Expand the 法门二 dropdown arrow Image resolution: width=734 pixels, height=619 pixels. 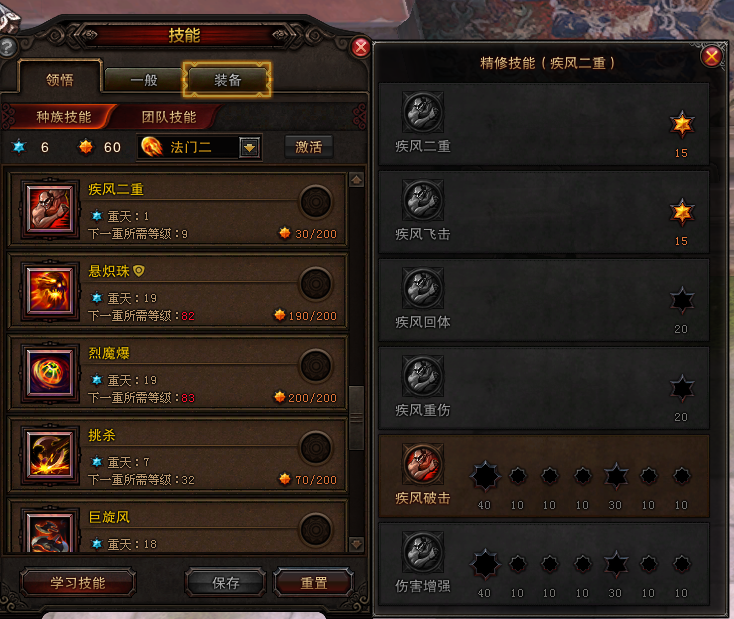click(x=250, y=148)
